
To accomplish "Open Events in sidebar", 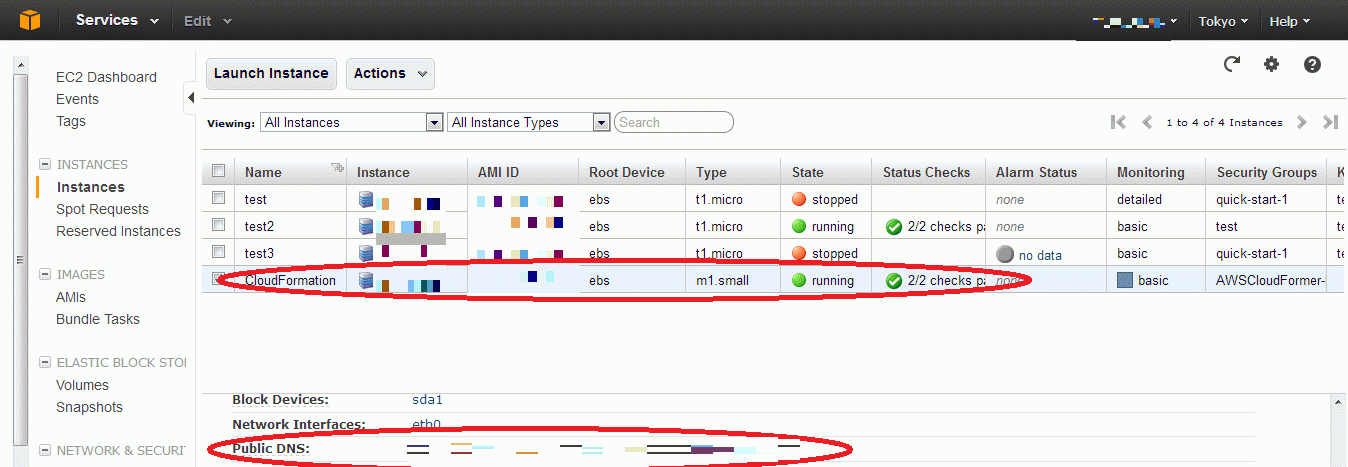I will [77, 99].
